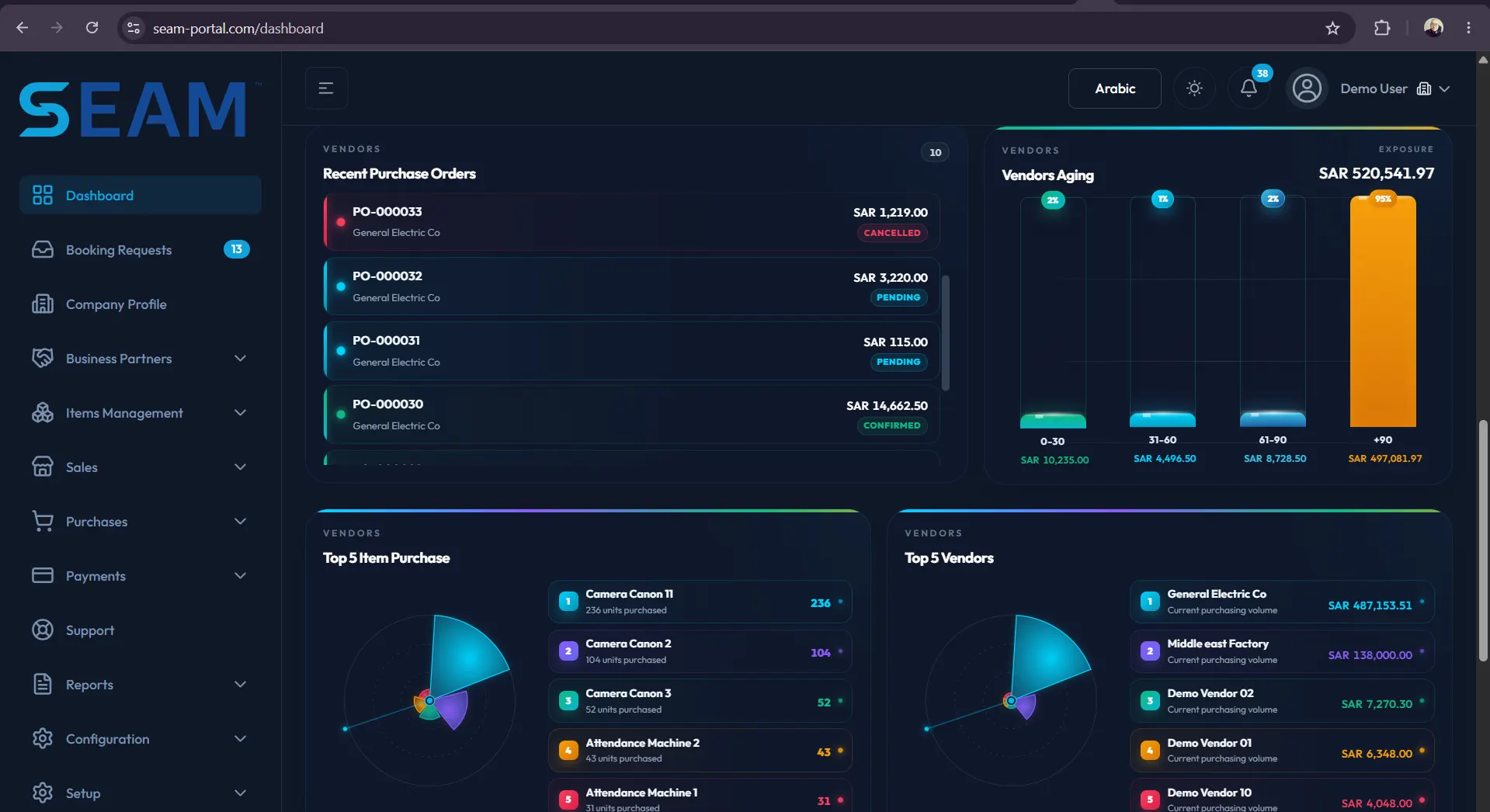This screenshot has height=812, width=1490.
Task: Expand the Purchases submenu chevron
Action: pos(240,521)
